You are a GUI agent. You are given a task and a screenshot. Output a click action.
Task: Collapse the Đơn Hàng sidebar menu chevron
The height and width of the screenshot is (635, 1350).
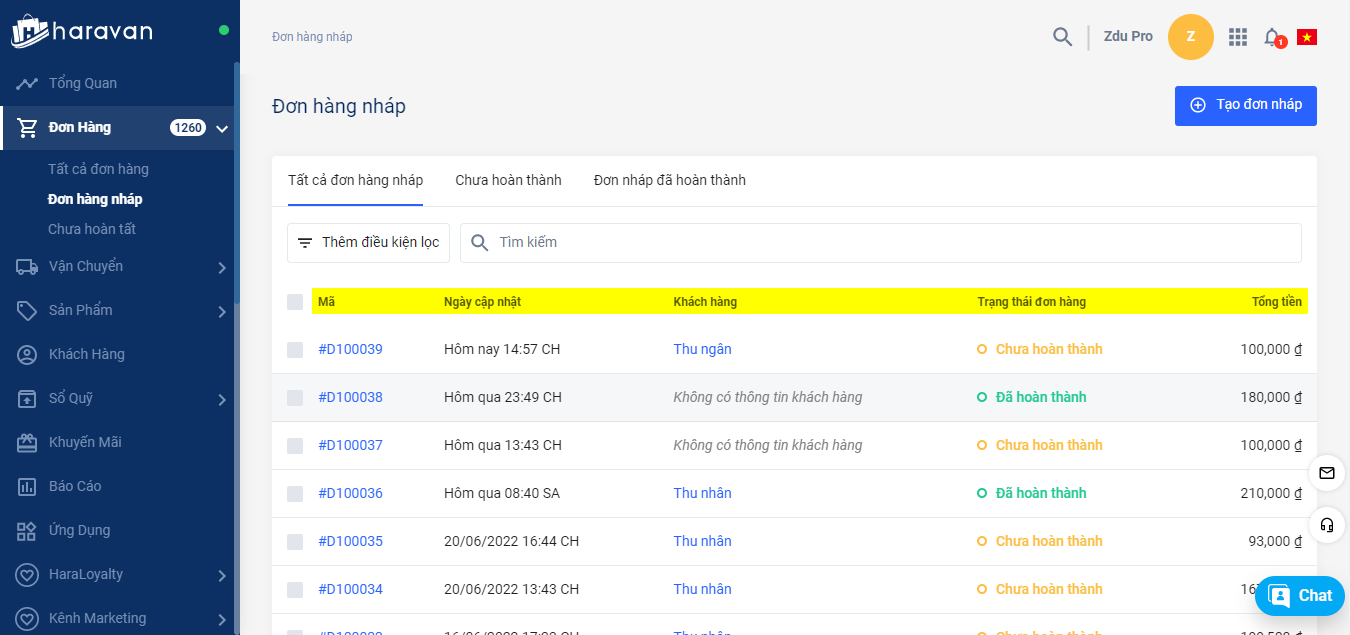(x=222, y=128)
